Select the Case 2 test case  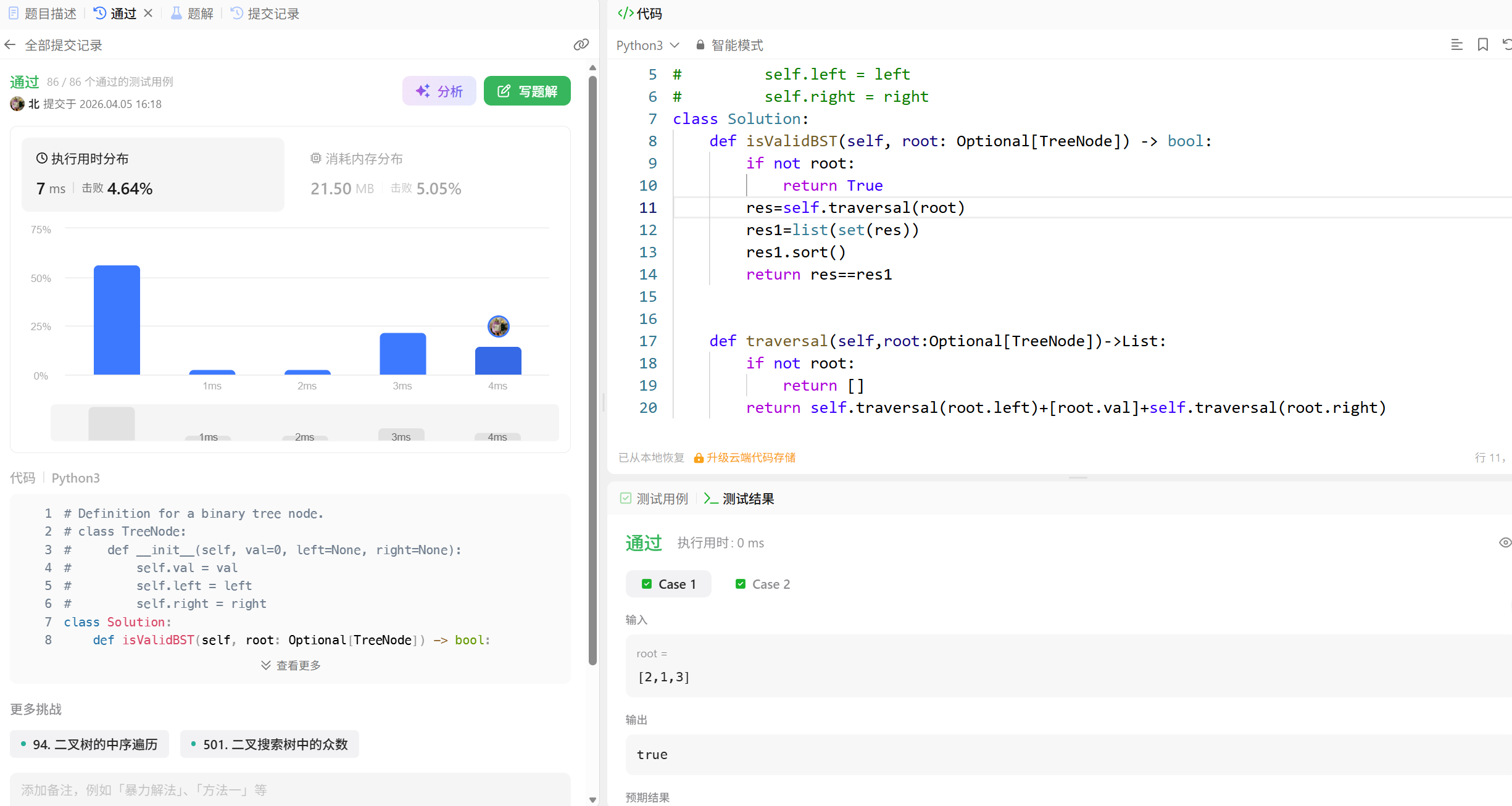763,584
